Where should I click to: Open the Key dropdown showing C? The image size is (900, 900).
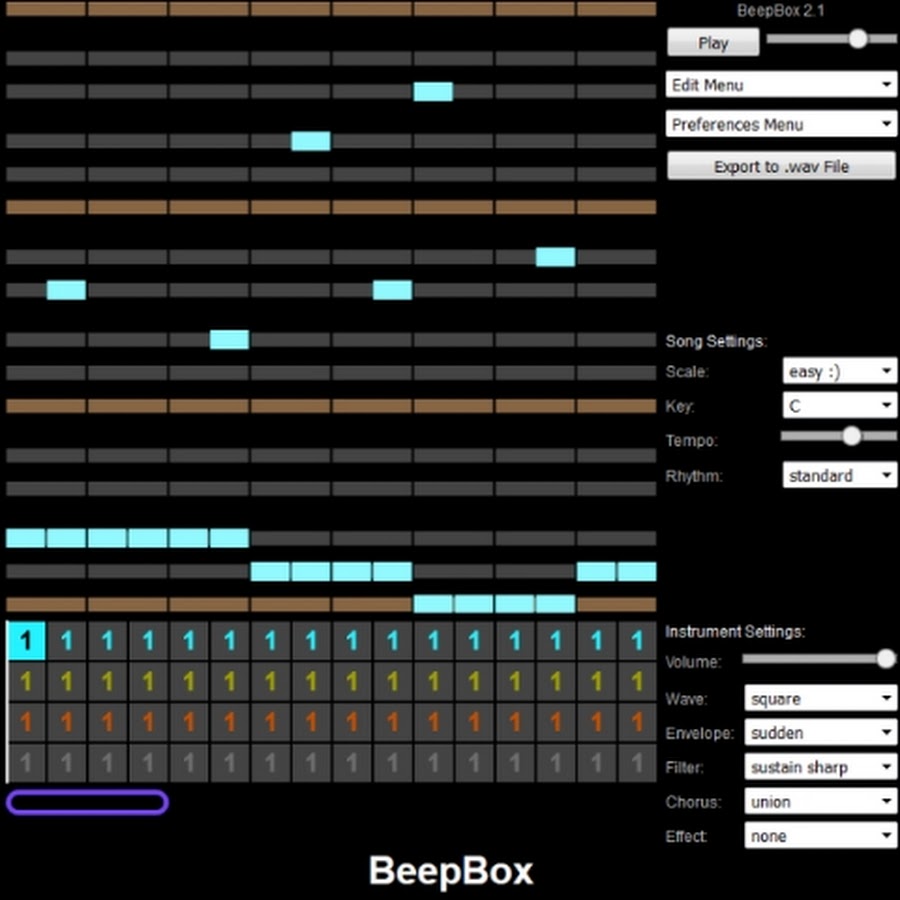coord(840,406)
